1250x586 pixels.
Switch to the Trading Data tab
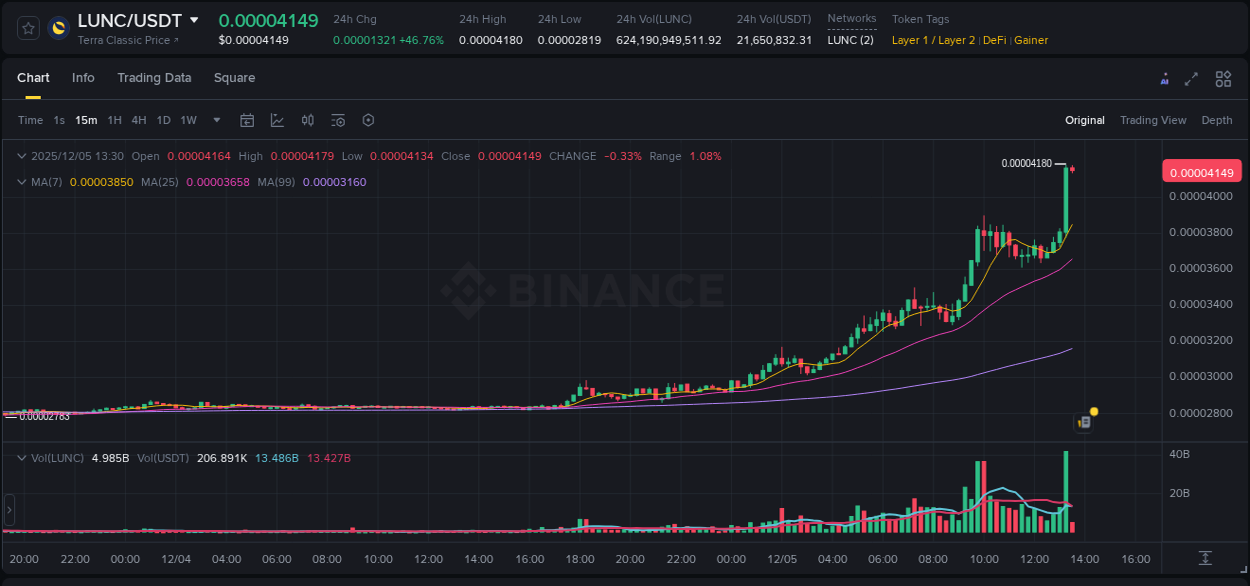(154, 78)
